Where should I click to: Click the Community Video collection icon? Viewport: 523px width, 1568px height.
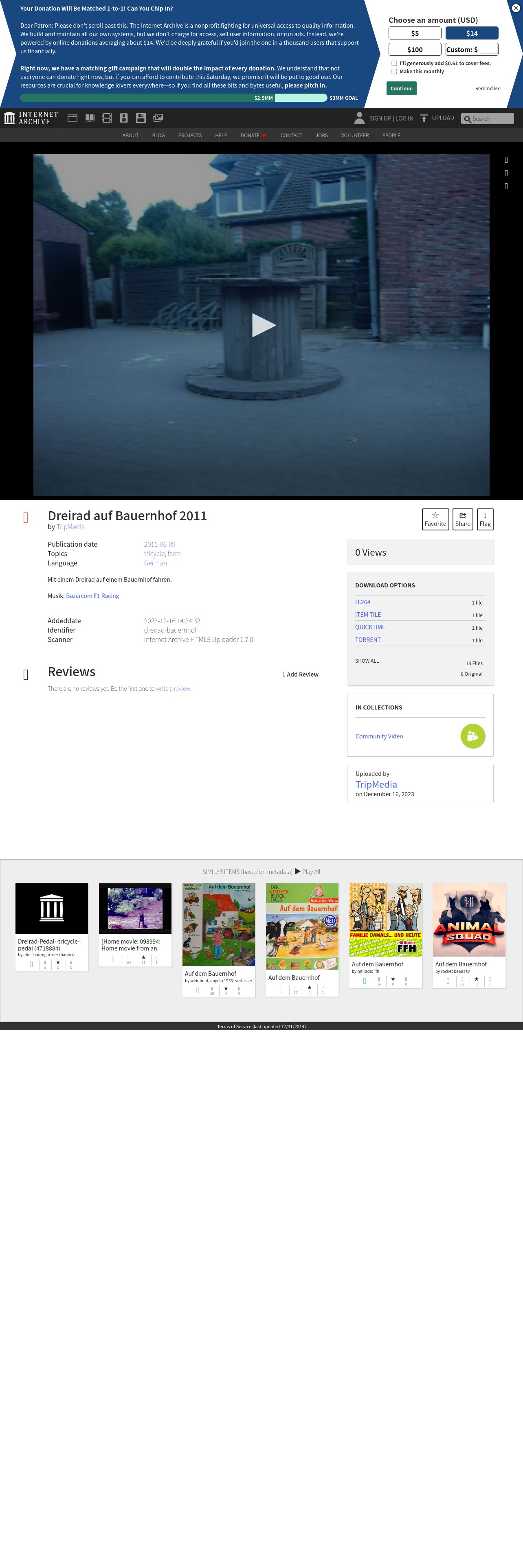point(473,736)
